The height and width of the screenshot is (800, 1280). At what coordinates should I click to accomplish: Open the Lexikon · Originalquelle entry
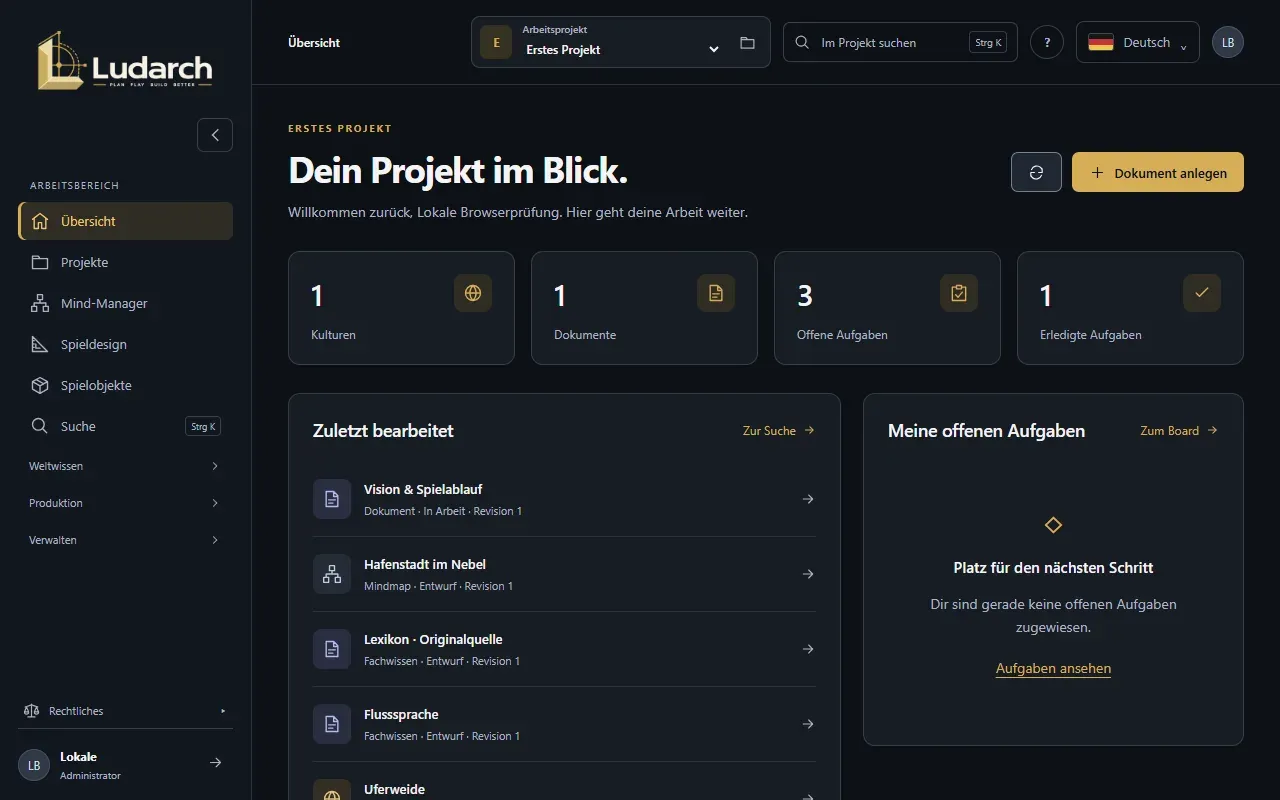tap(564, 649)
